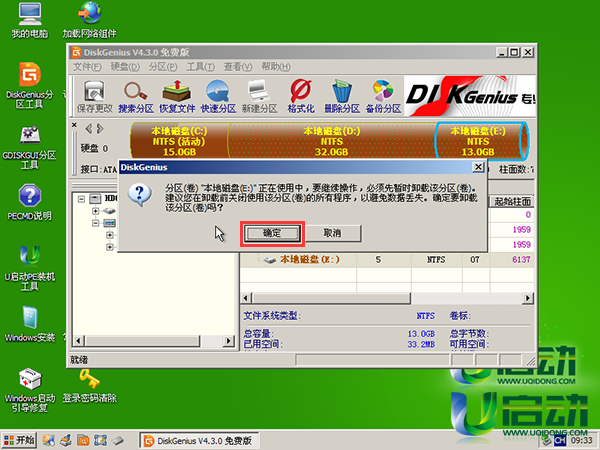Select 本地磁盘(E:) row in partition table

click(x=387, y=260)
